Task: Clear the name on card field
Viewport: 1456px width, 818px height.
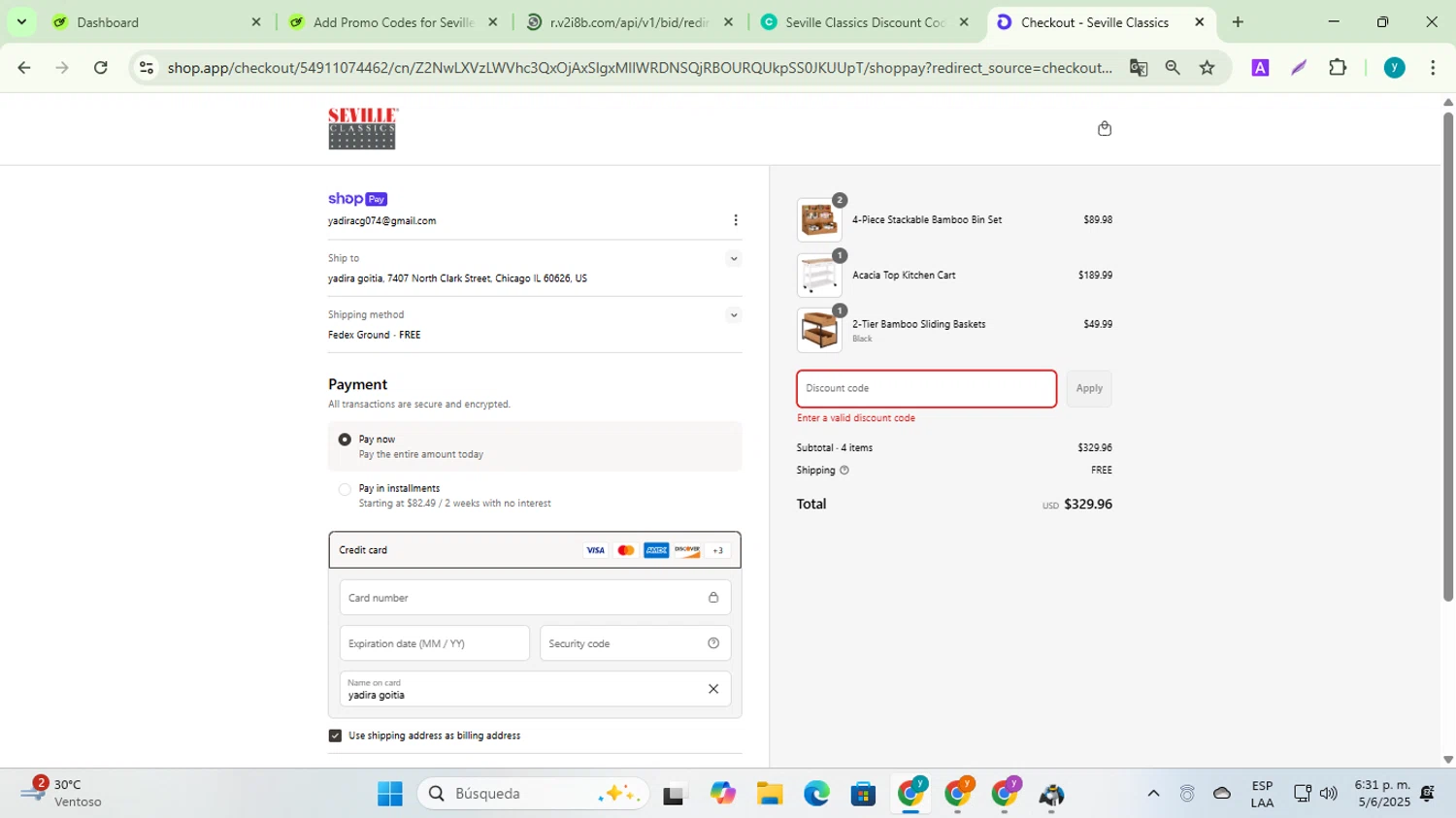Action: 713,689
